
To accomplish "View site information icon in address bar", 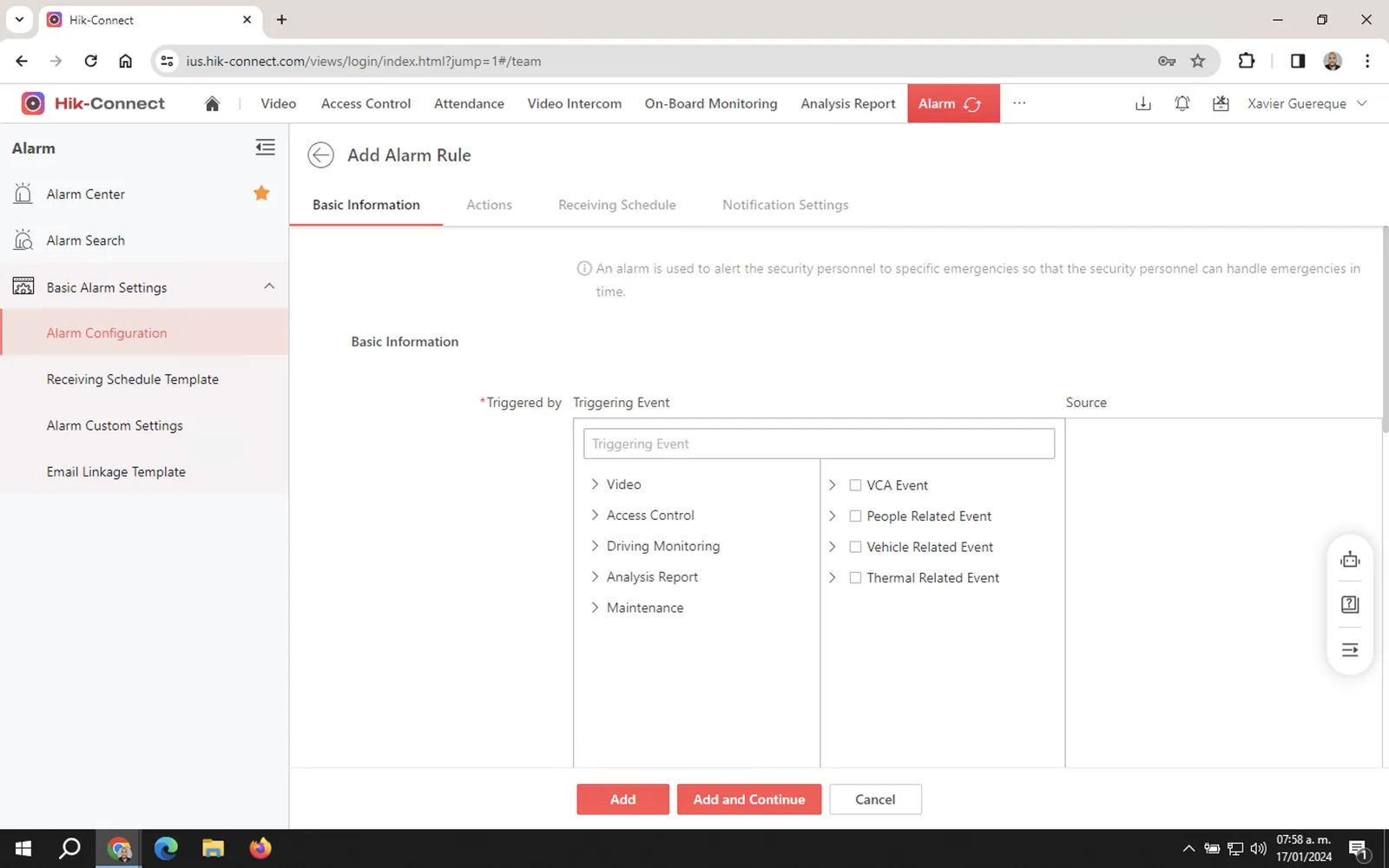I will point(167,61).
